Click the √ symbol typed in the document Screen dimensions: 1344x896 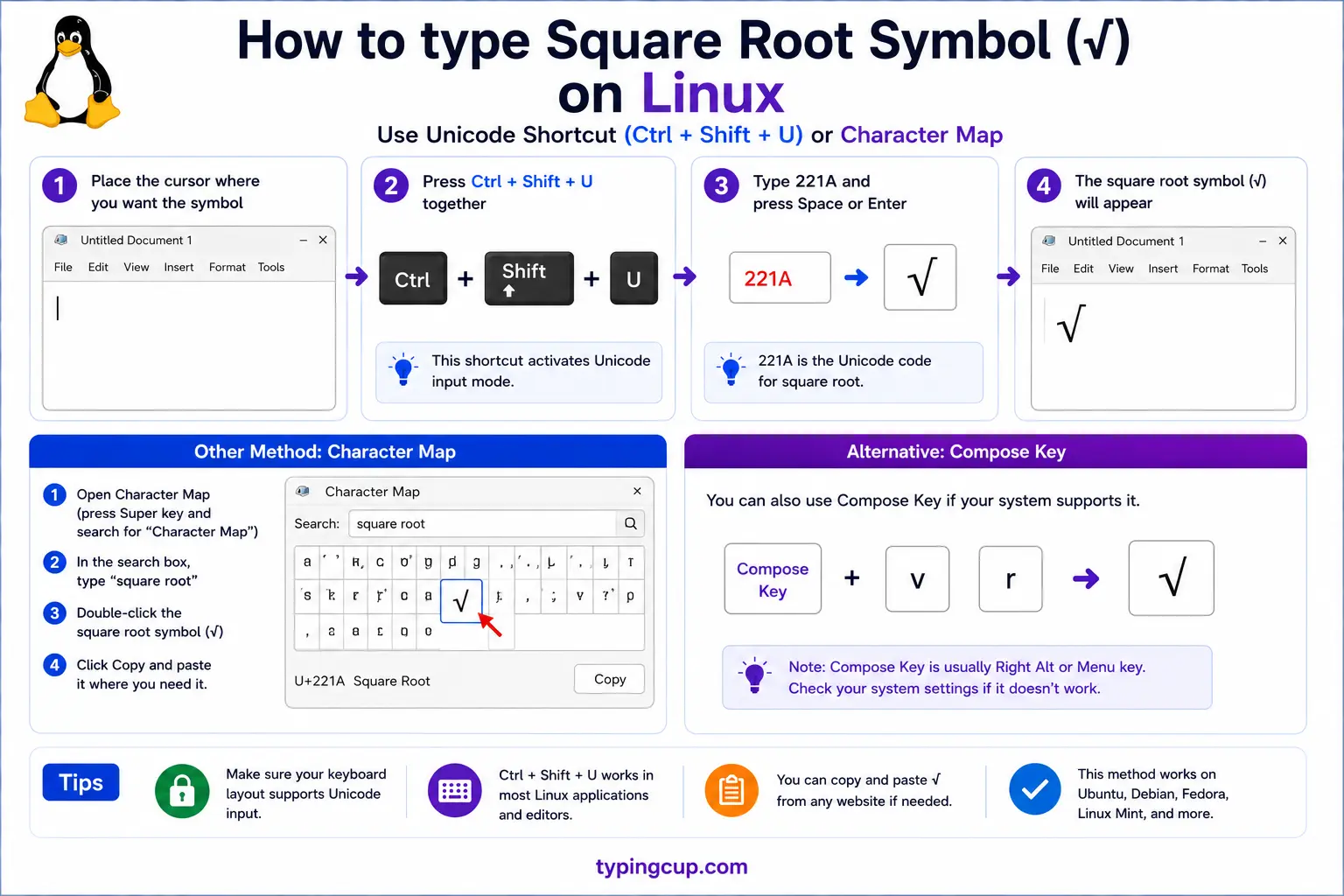click(1071, 323)
